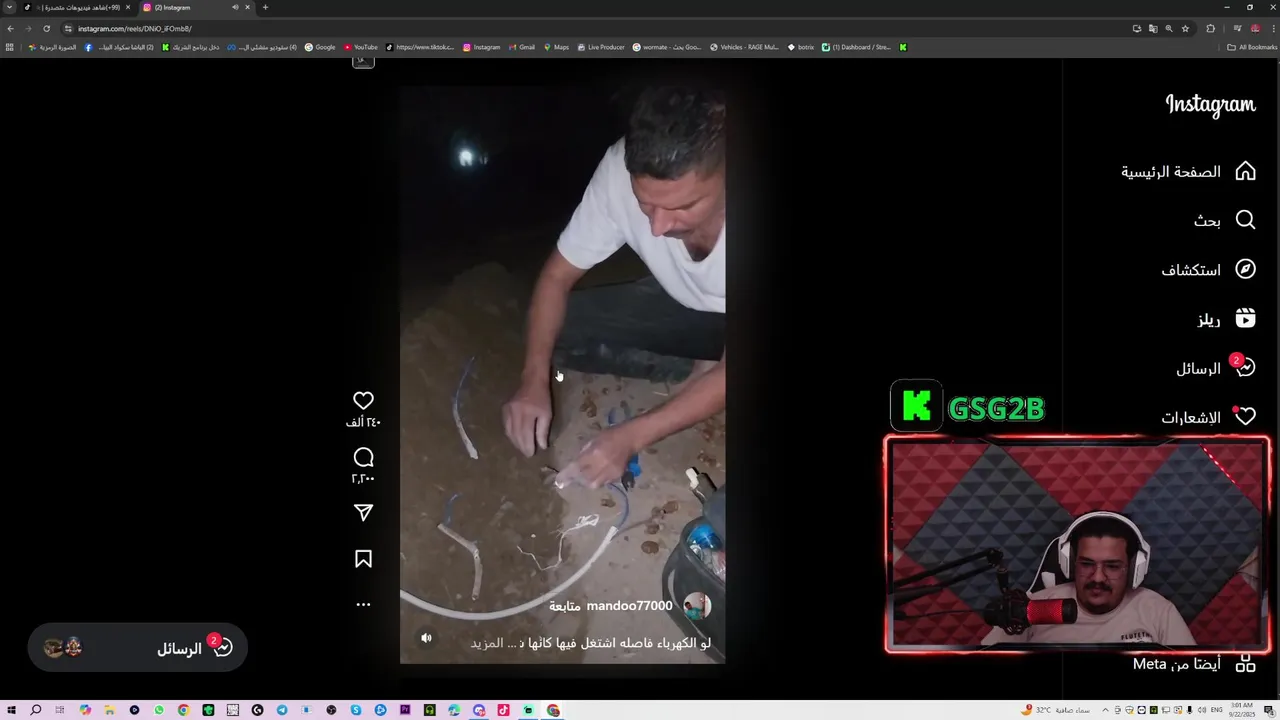This screenshot has height=720, width=1280.
Task: Open ريلز reels in sidebar
Action: click(x=1226, y=319)
